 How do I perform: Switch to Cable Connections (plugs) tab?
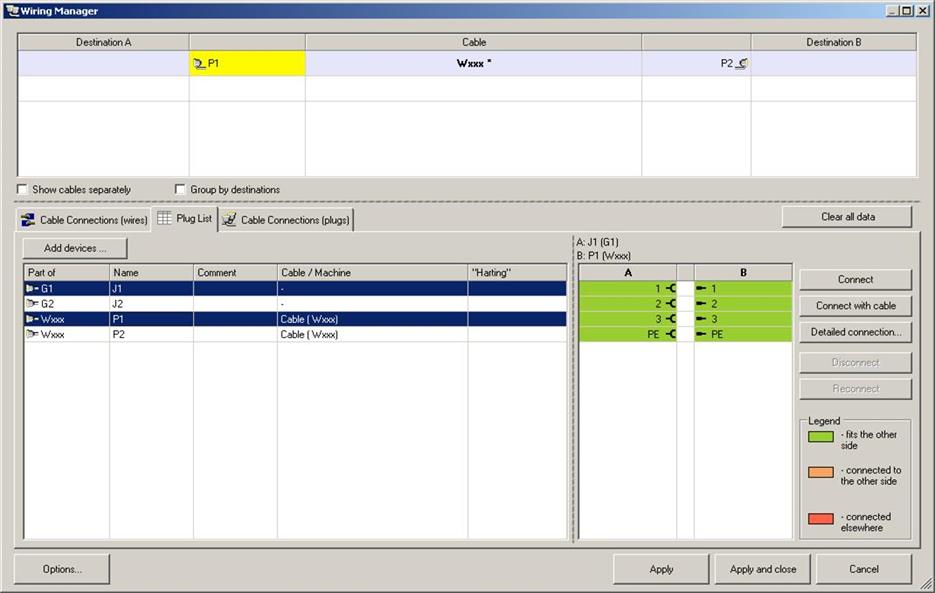[287, 220]
